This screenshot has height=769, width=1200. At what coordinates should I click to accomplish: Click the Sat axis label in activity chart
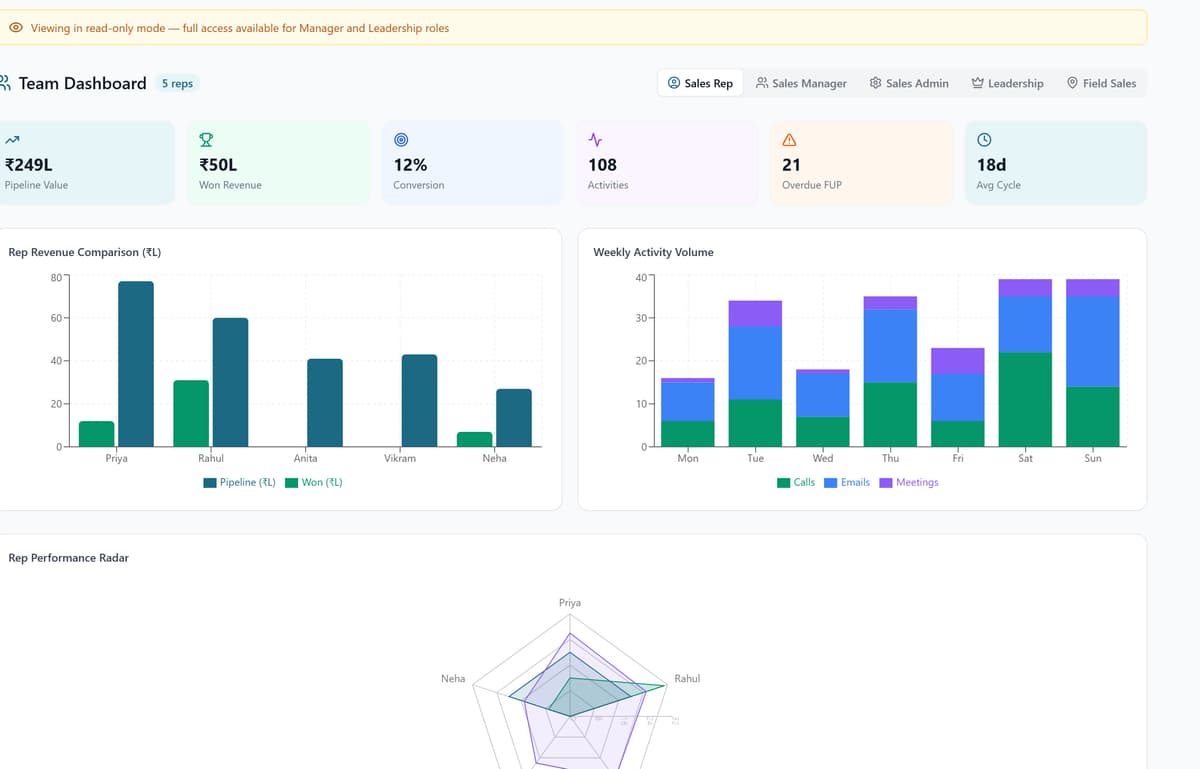pos(1025,458)
